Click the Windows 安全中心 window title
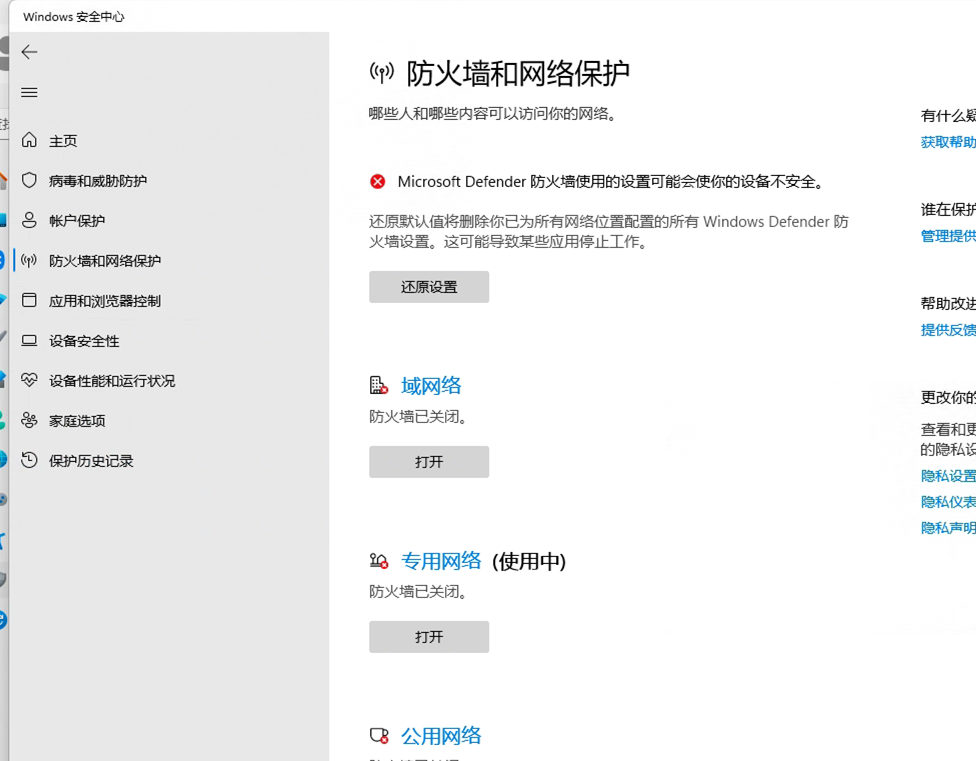 pos(73,17)
